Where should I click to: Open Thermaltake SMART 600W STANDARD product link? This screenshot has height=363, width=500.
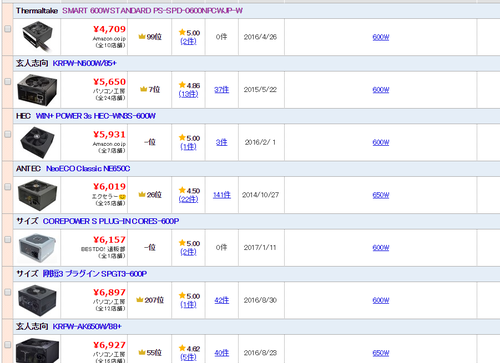click(x=152, y=11)
